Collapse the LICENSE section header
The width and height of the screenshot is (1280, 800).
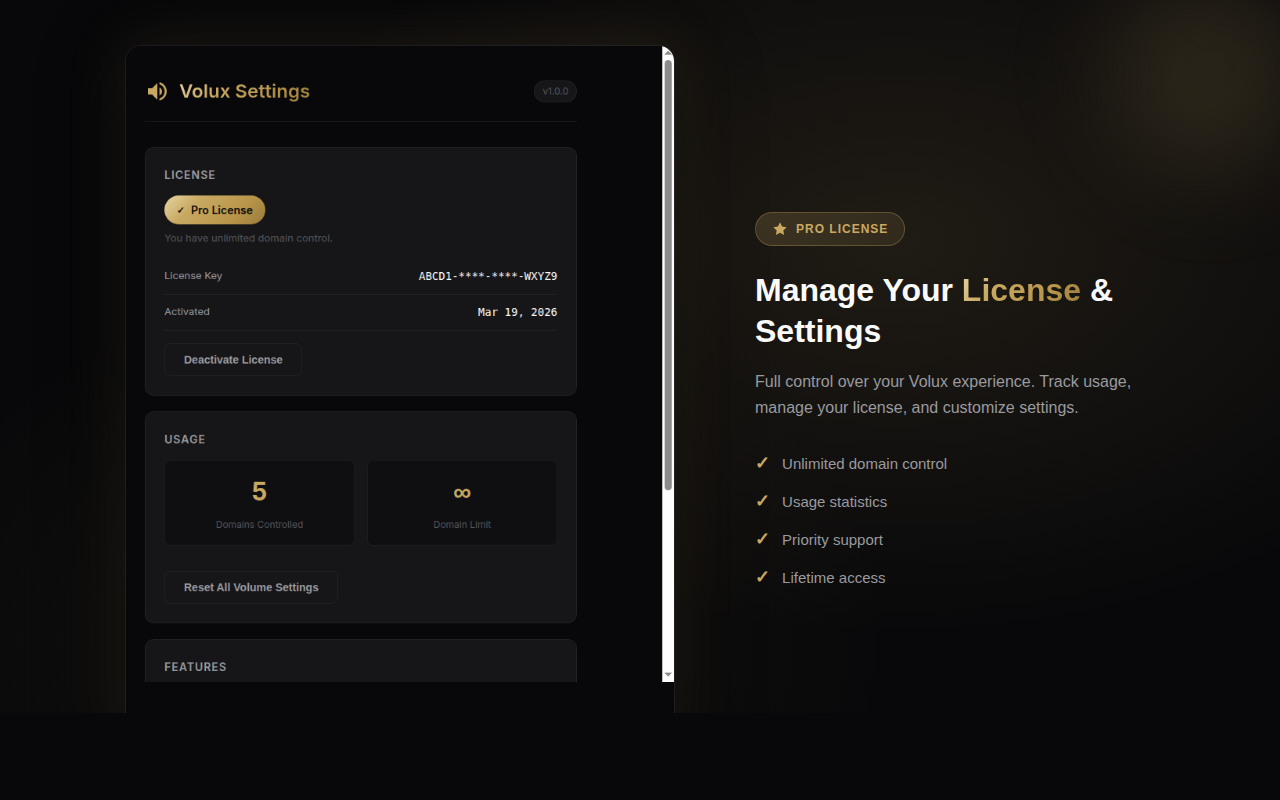pyautogui.click(x=190, y=174)
